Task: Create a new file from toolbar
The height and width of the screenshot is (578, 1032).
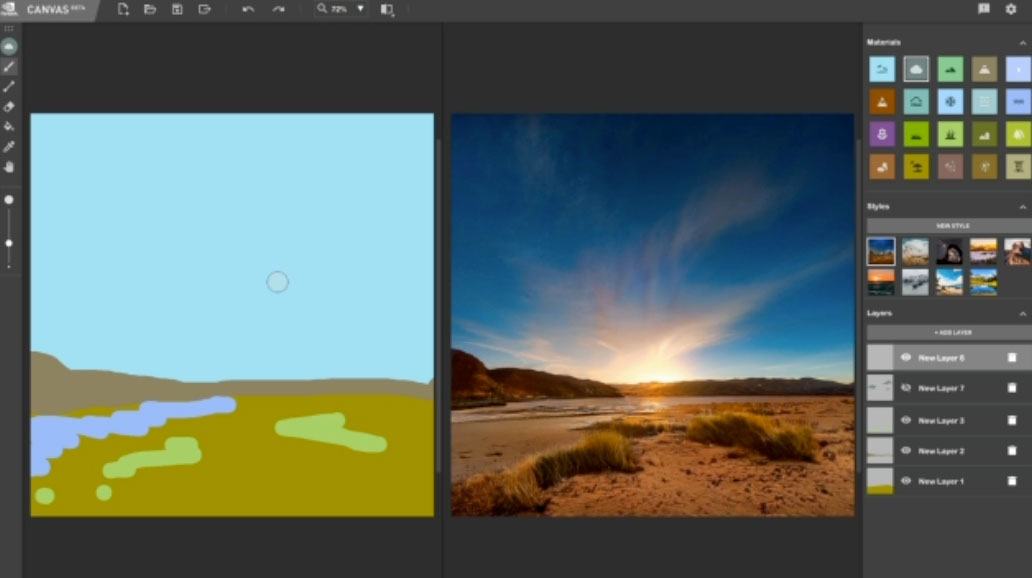Action: [123, 9]
